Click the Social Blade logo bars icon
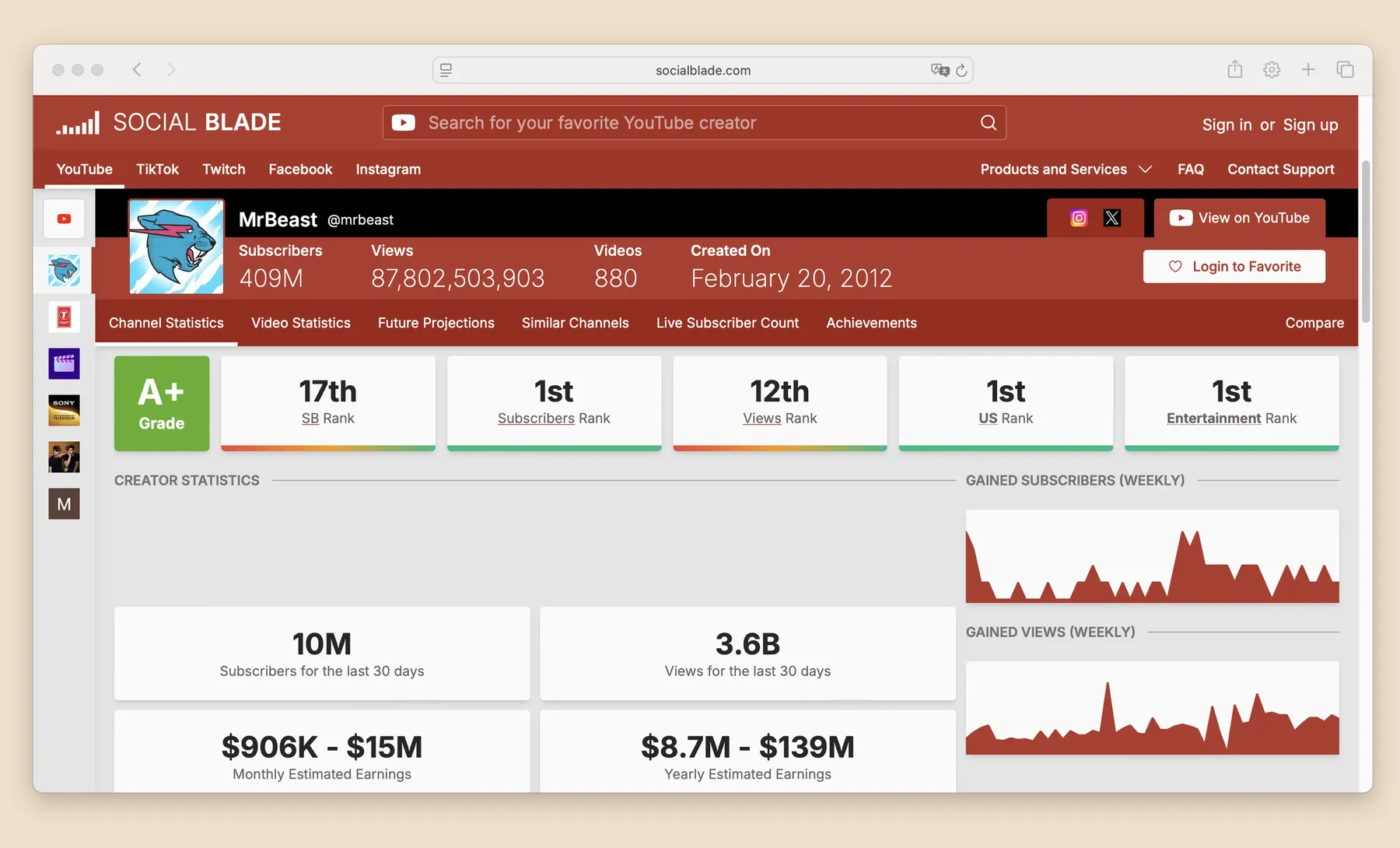The width and height of the screenshot is (1400, 848). pos(78,123)
